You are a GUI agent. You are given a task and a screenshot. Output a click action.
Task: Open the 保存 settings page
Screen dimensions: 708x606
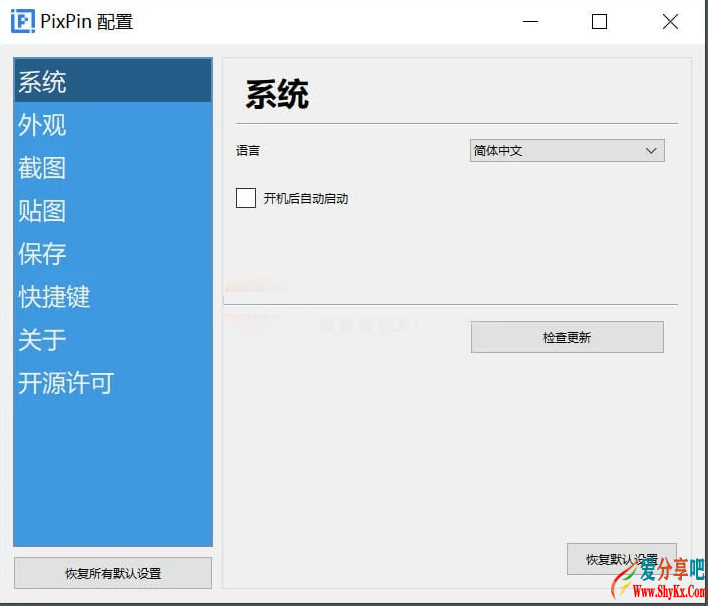(112, 253)
